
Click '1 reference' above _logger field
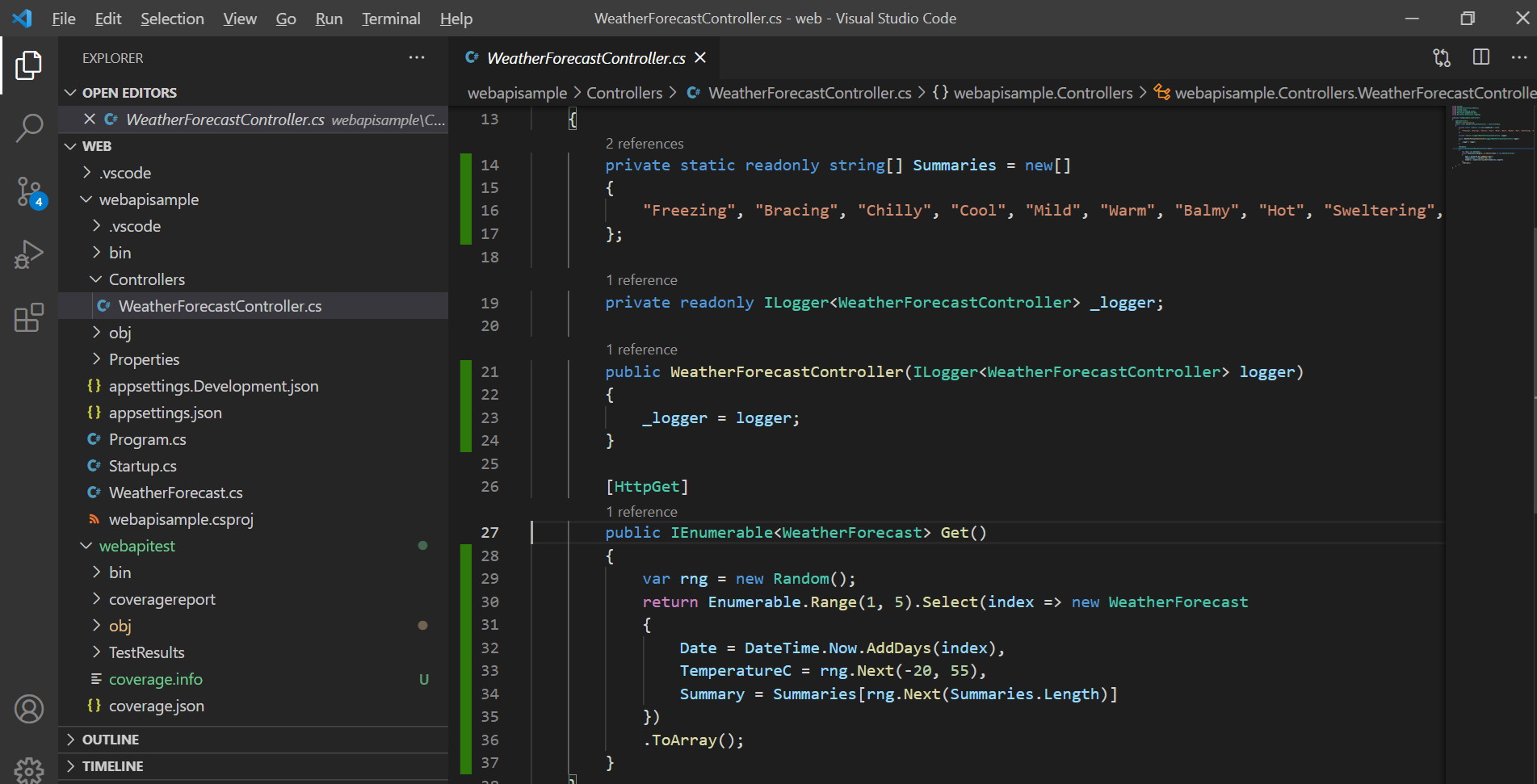coord(641,279)
